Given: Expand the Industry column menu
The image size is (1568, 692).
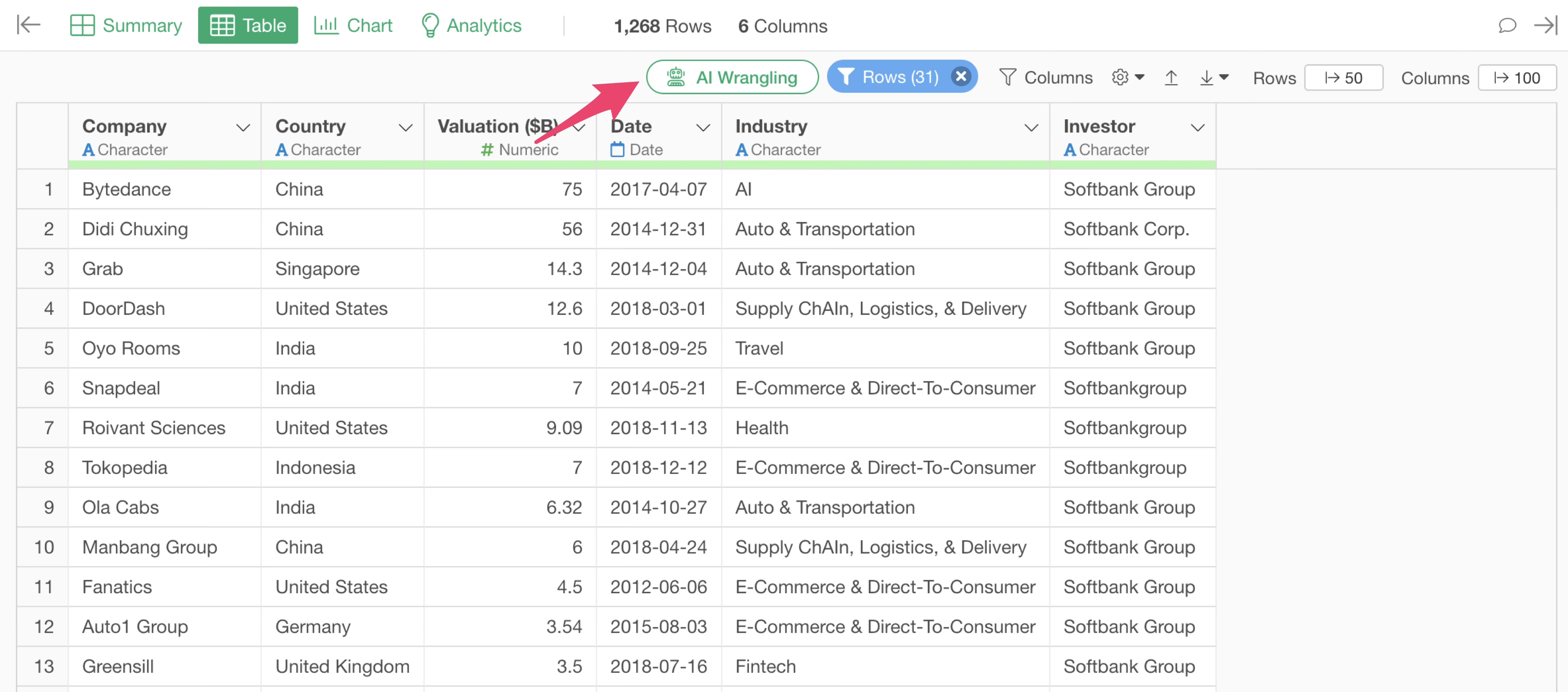Looking at the screenshot, I should [1031, 128].
